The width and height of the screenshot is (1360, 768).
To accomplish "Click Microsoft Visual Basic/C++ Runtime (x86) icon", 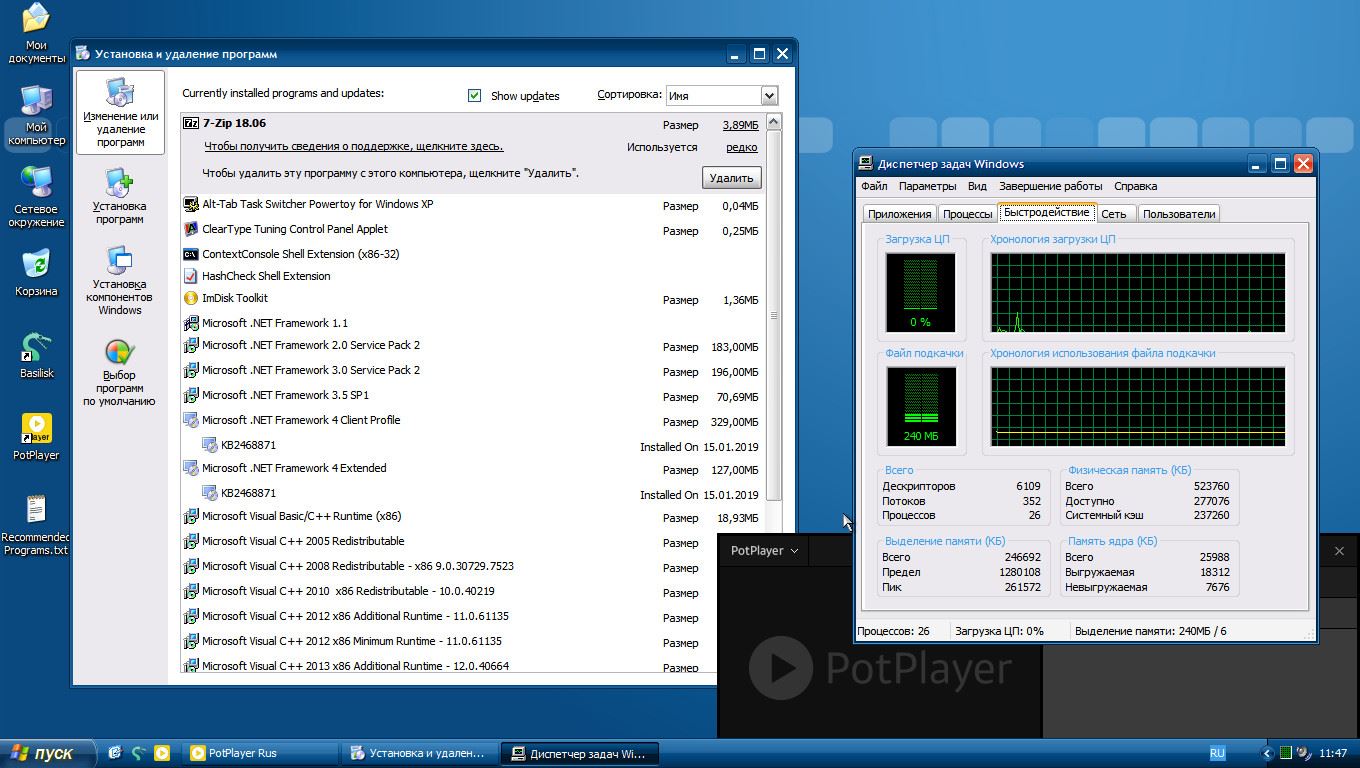I will [x=192, y=517].
